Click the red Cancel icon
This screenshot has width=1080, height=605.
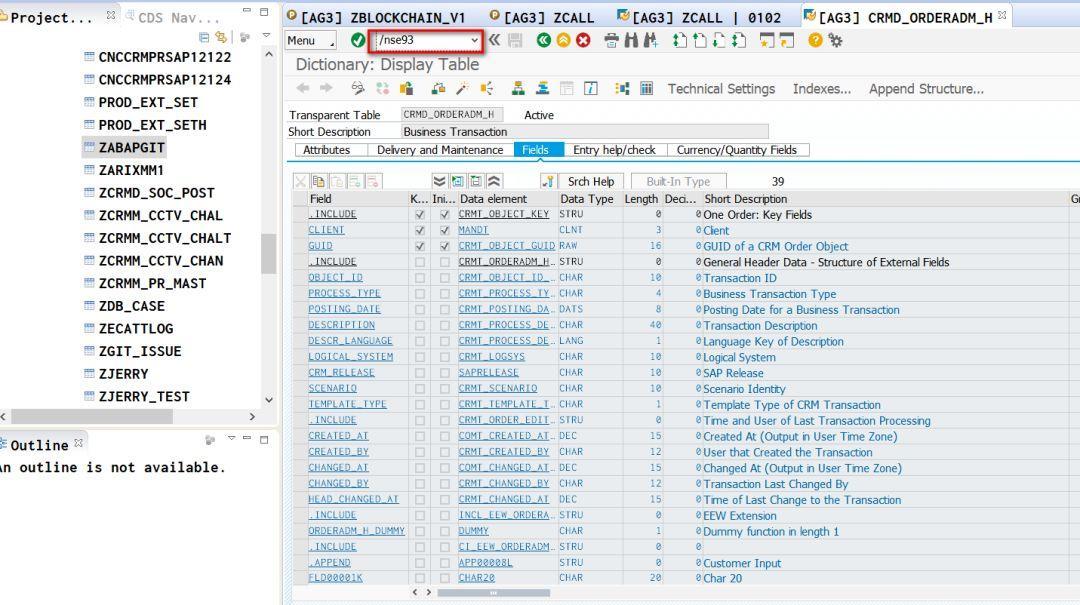[x=583, y=41]
